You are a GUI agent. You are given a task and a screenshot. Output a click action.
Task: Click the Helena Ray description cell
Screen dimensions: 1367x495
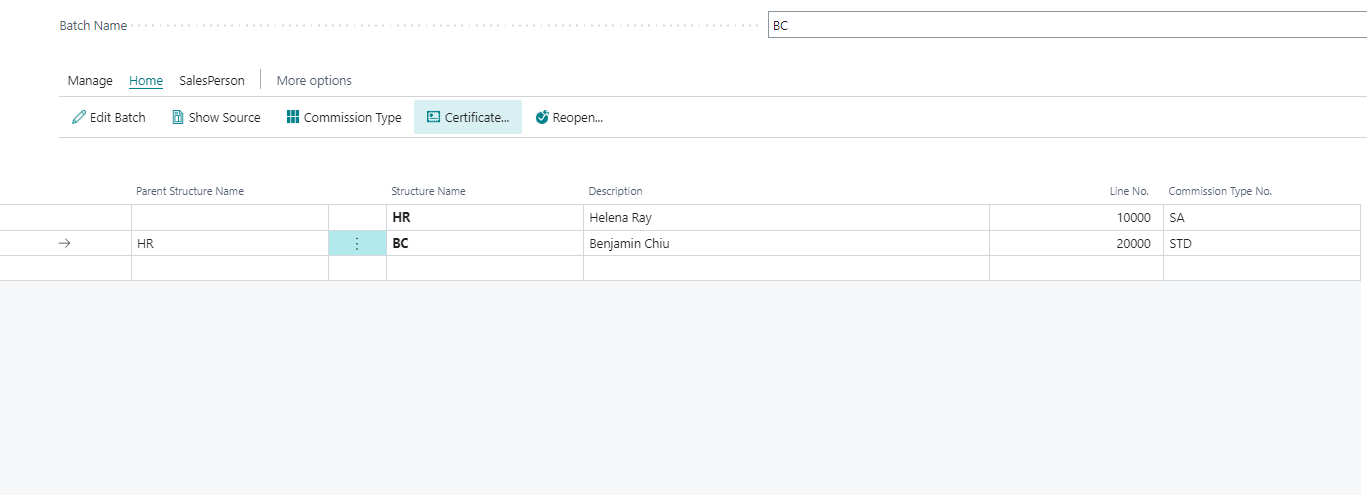tap(620, 218)
